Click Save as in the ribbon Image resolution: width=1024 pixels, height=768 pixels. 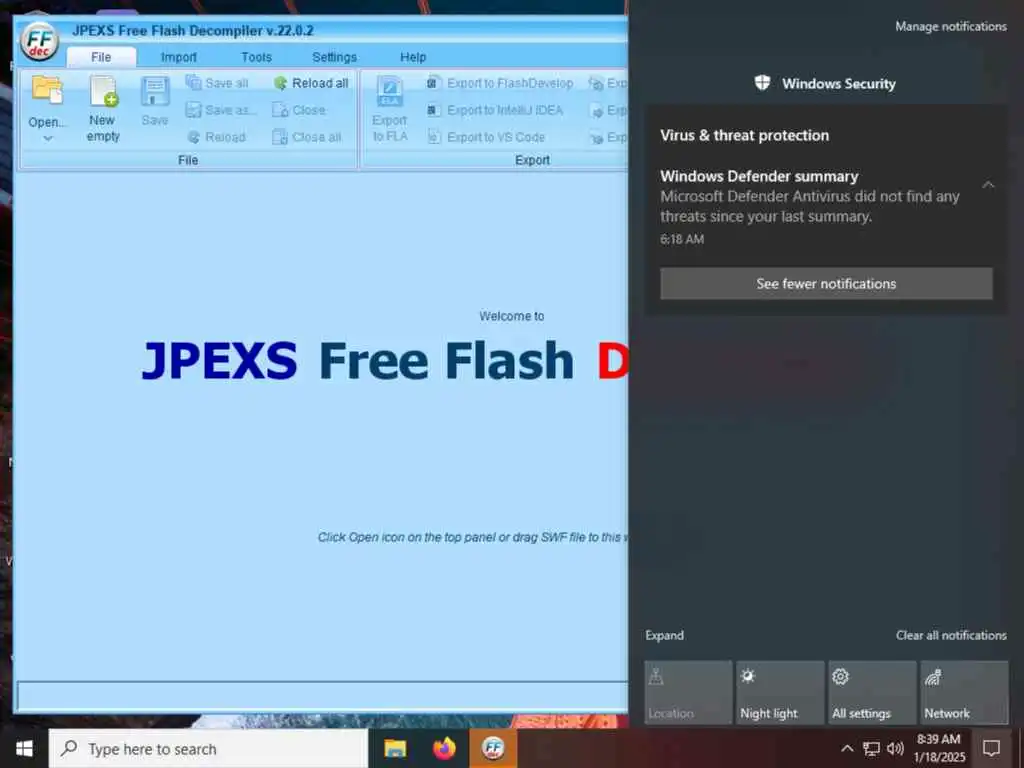click(x=221, y=110)
